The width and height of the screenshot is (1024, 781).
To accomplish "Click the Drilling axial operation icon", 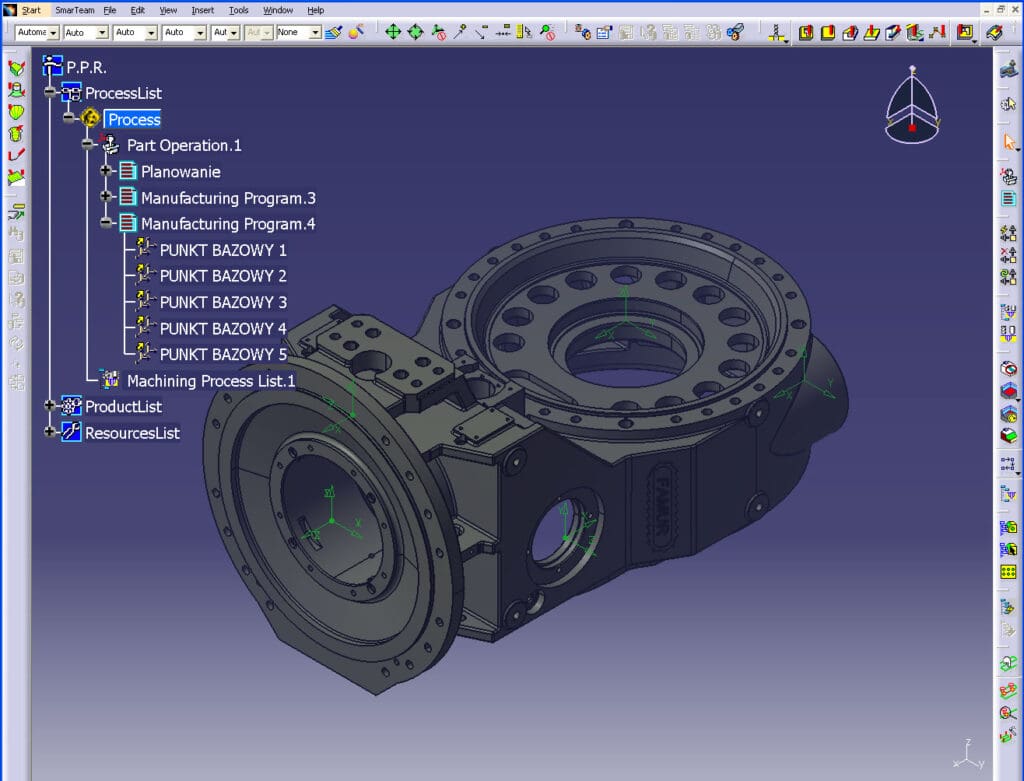I will (776, 32).
